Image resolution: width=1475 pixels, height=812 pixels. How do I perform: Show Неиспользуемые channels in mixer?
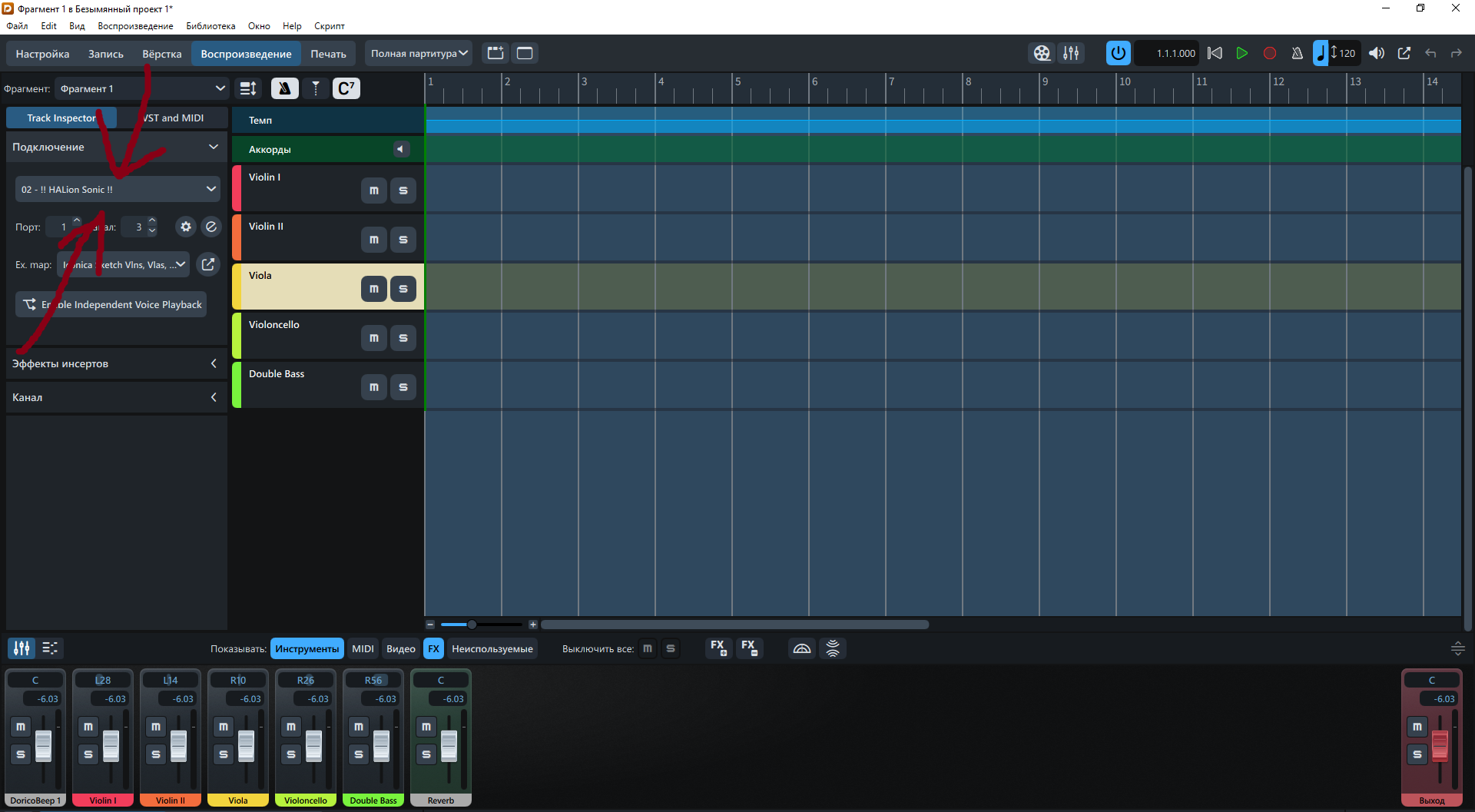tap(492, 648)
